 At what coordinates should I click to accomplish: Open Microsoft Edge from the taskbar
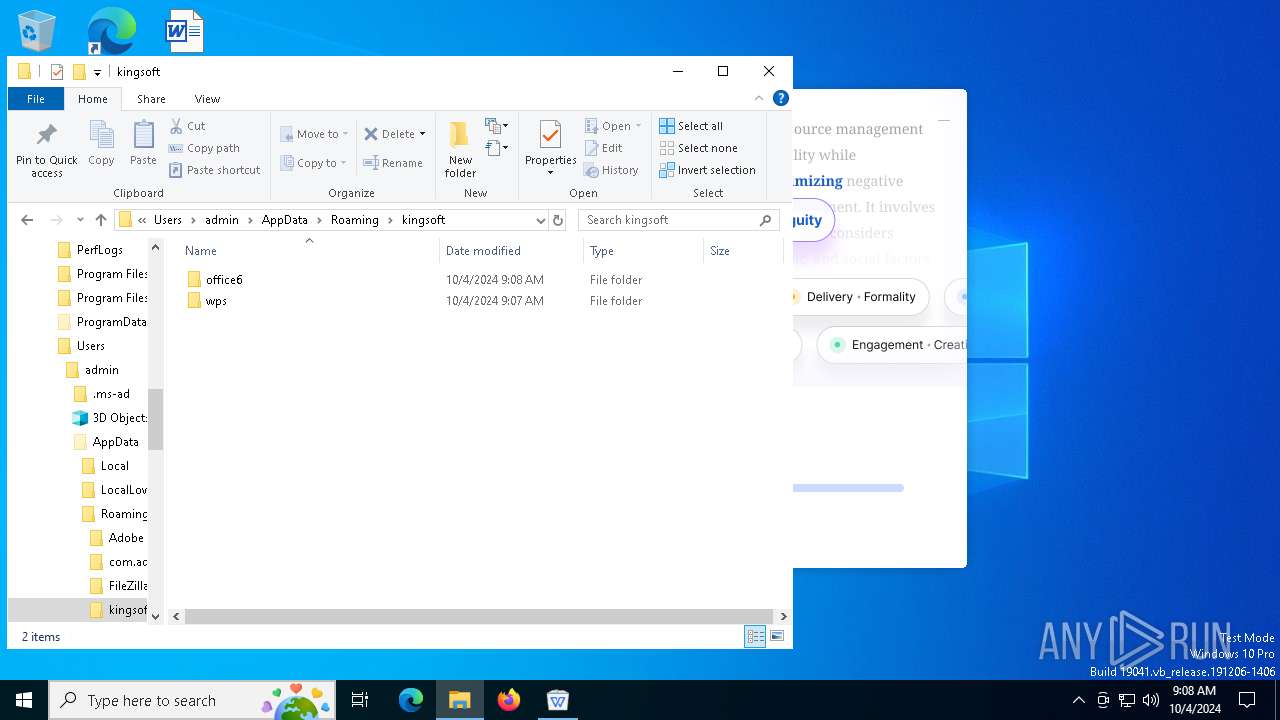tap(411, 700)
